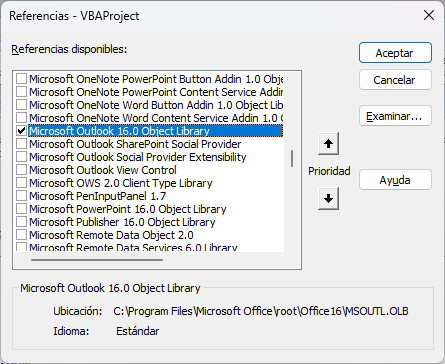Close the Referencias dialog with X
The height and width of the screenshot is (364, 445).
pyautogui.click(x=429, y=15)
